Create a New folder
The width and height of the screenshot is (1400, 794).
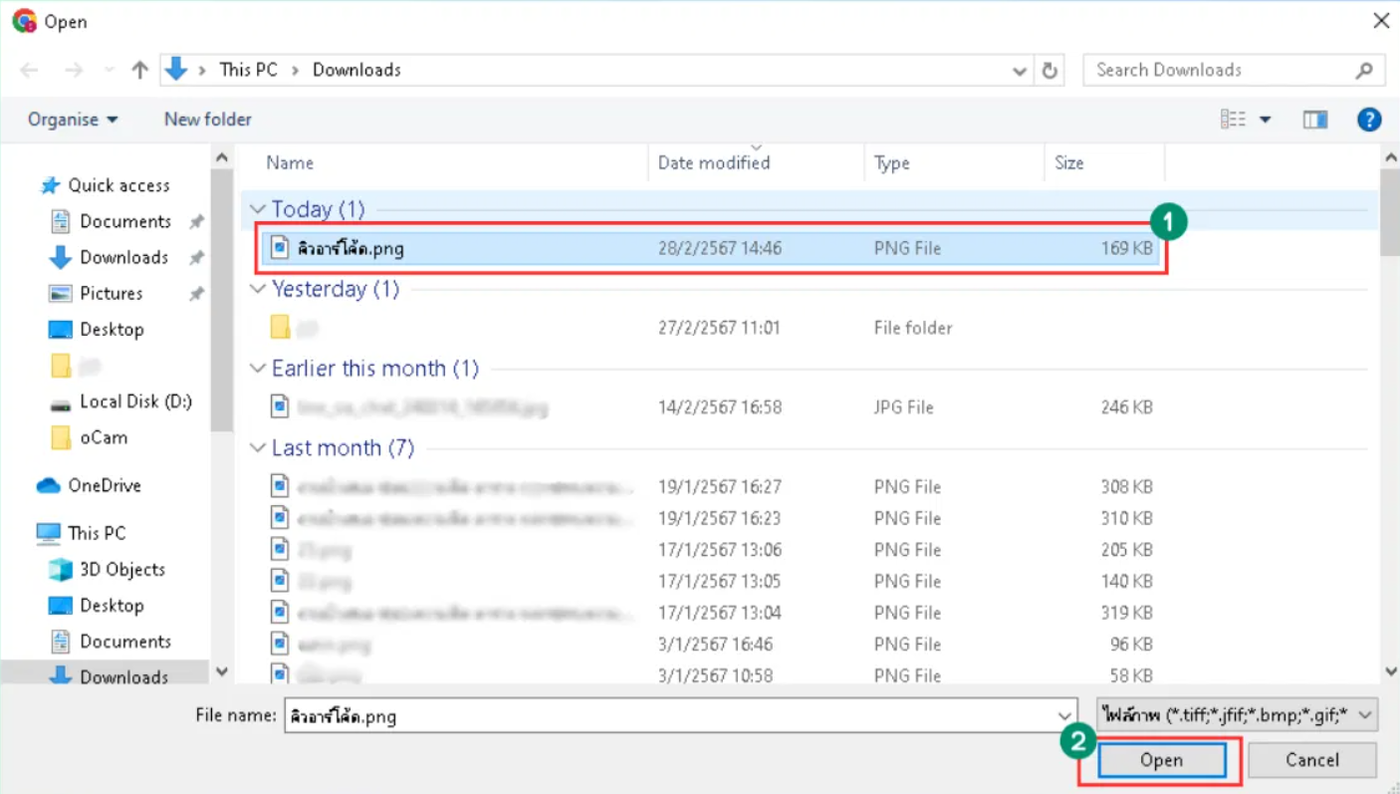click(x=208, y=119)
